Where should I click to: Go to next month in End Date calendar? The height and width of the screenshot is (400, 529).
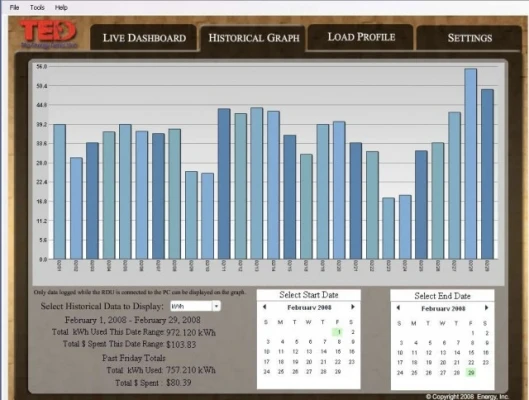pos(486,308)
